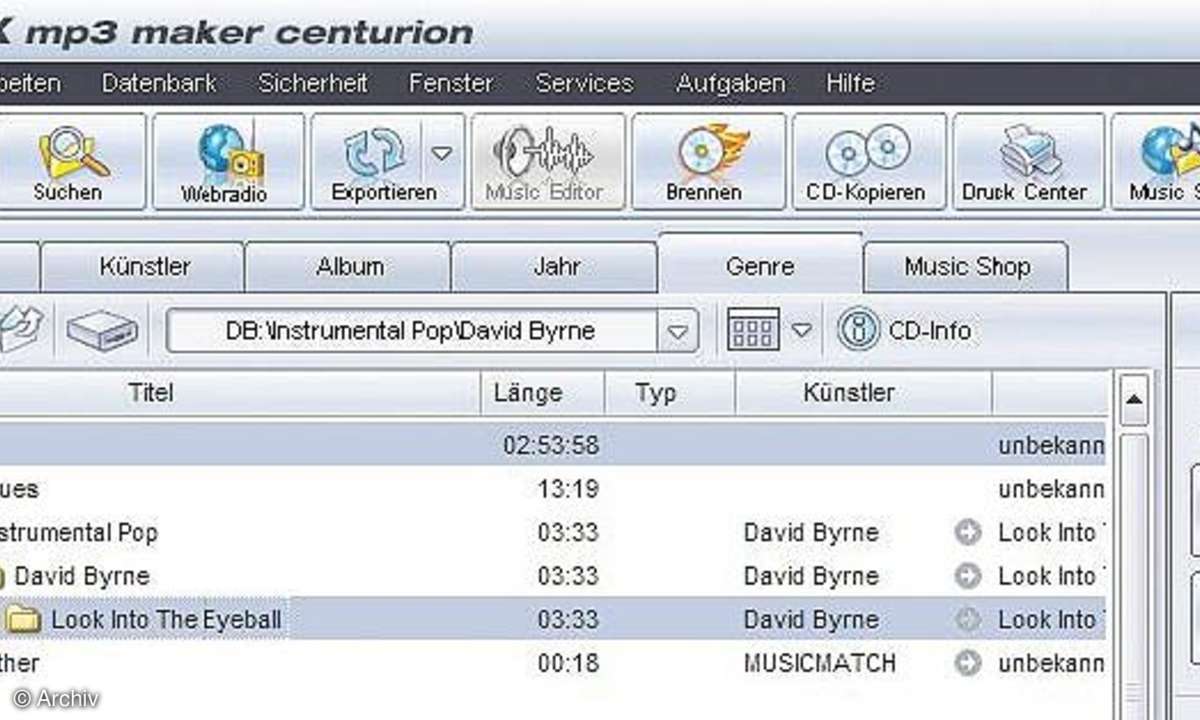Click the CD-Info button
The height and width of the screenshot is (720, 1200).
click(x=905, y=331)
